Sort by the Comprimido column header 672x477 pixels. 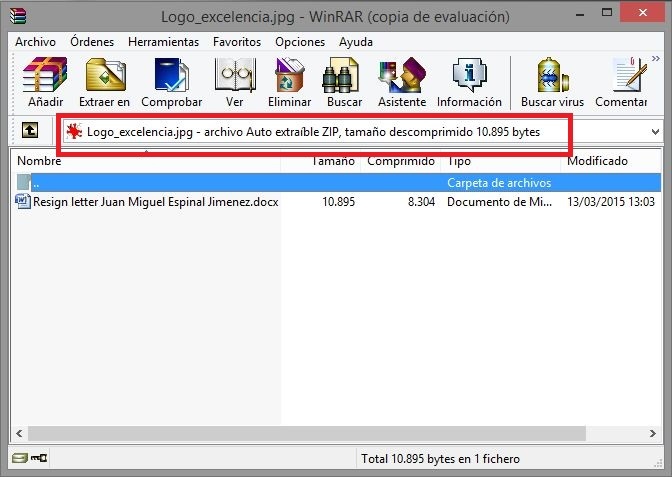[x=401, y=161]
